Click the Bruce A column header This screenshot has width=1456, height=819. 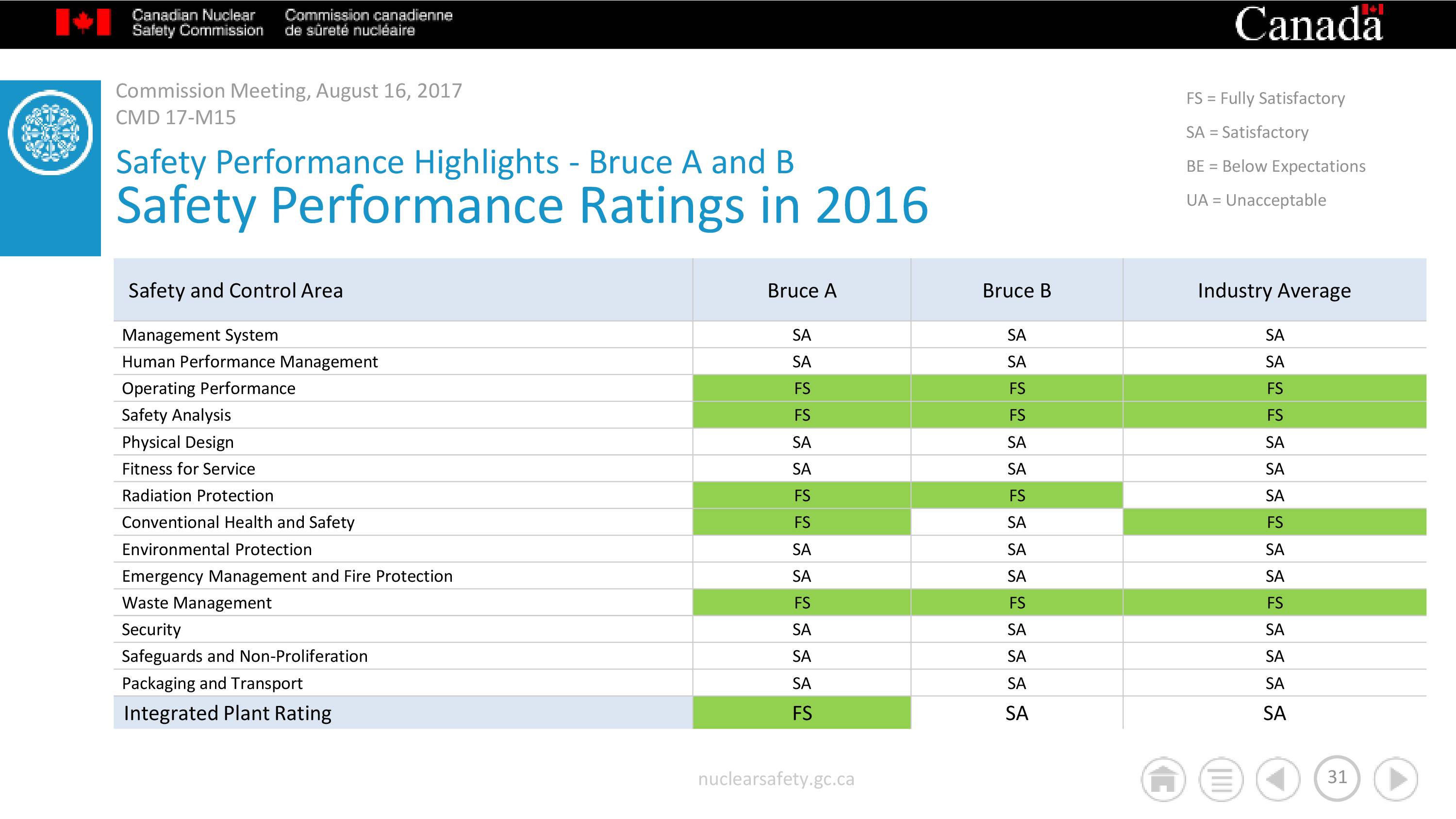801,291
